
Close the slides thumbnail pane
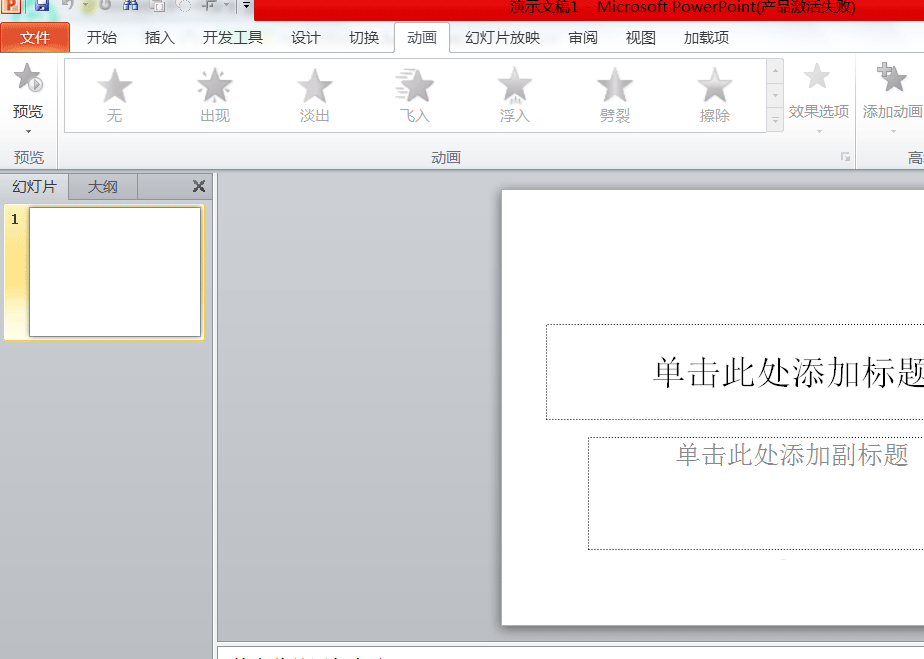tap(198, 186)
